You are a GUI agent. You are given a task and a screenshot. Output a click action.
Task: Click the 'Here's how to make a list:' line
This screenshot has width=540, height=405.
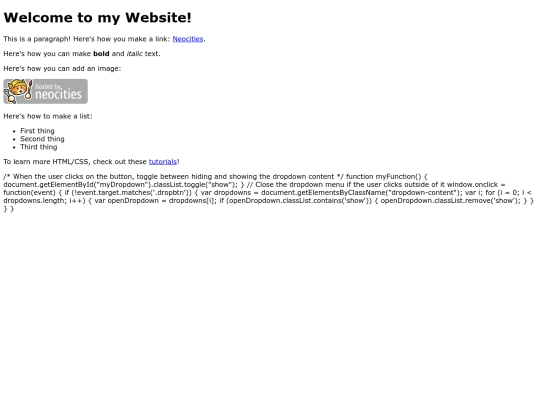pyautogui.click(x=48, y=116)
